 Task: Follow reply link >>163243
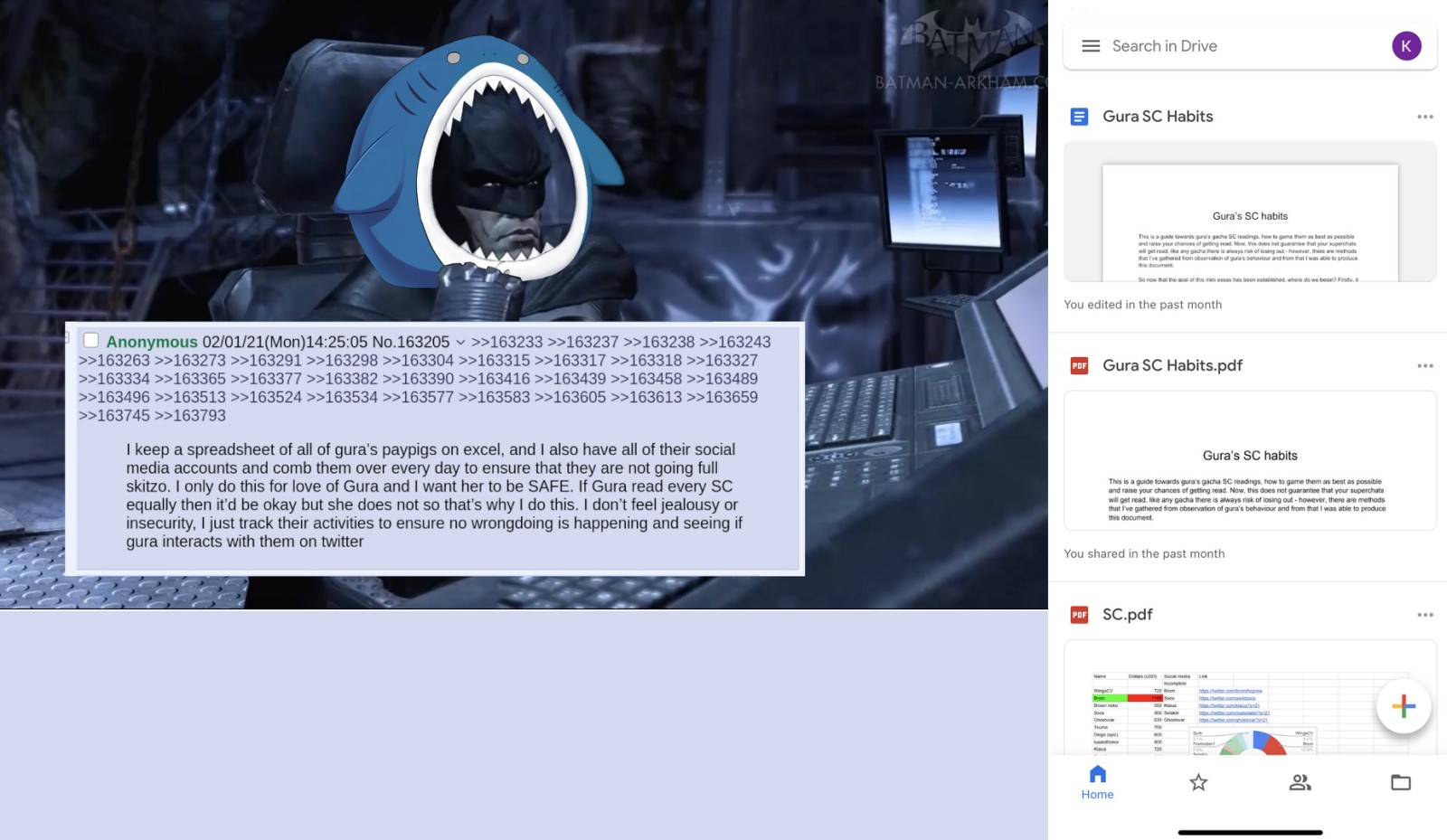tap(734, 342)
